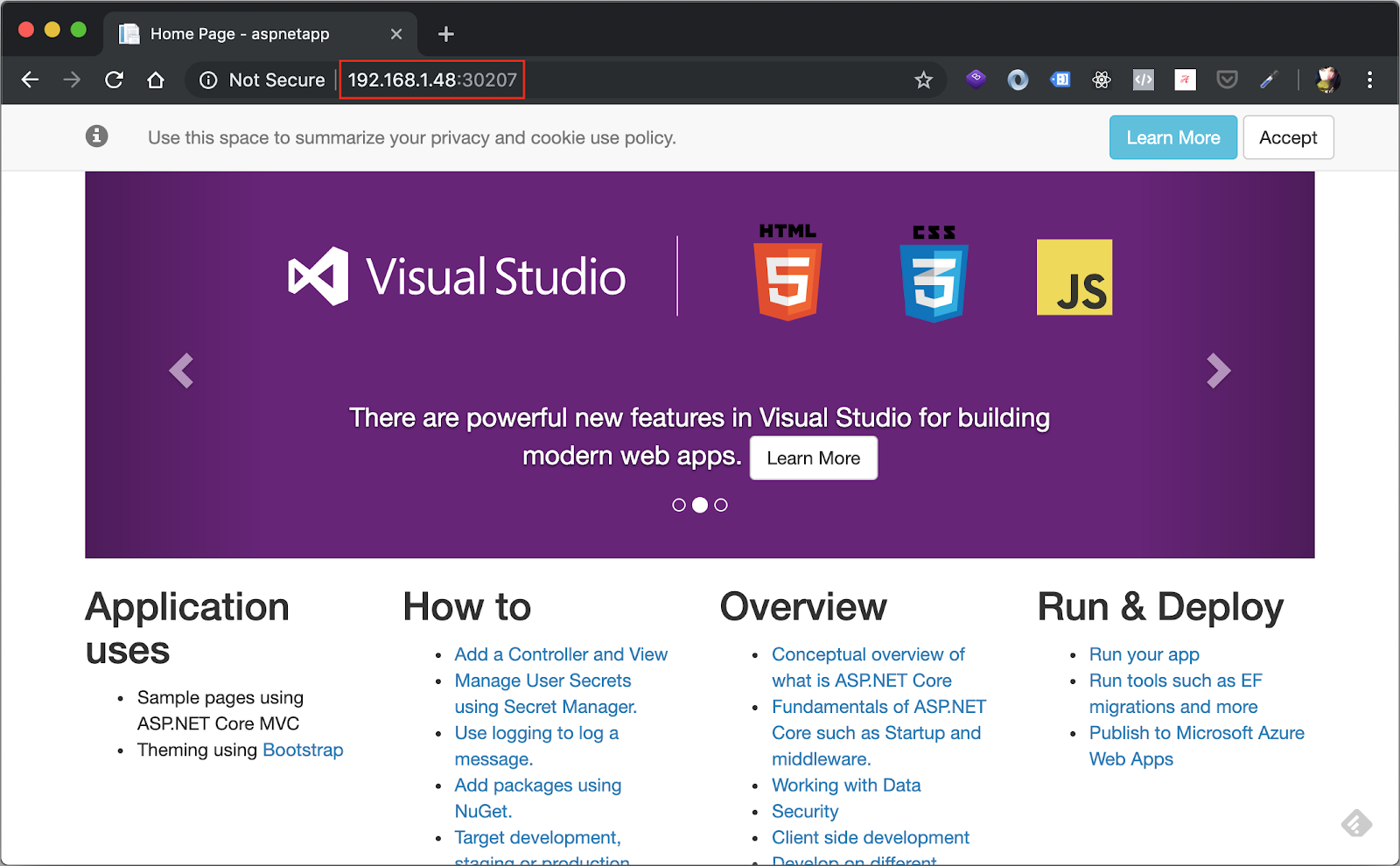Click the Application uses heading
The width and height of the screenshot is (1400, 866).
187,629
